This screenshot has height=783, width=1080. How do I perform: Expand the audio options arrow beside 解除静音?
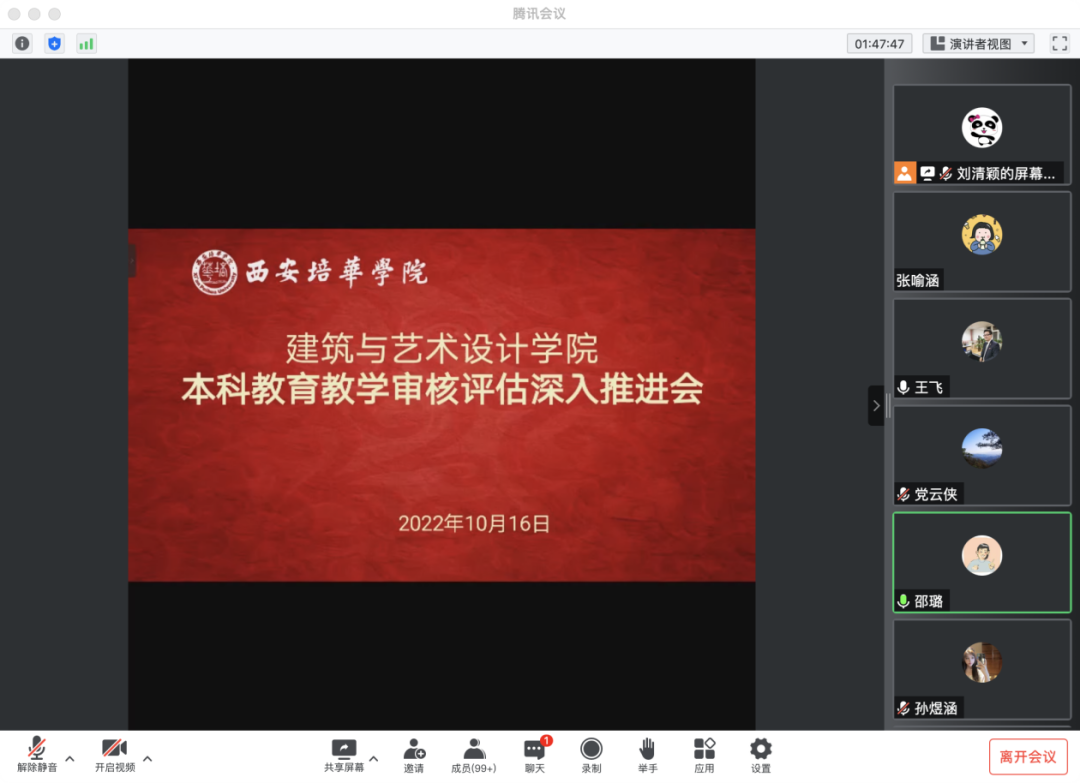point(70,758)
